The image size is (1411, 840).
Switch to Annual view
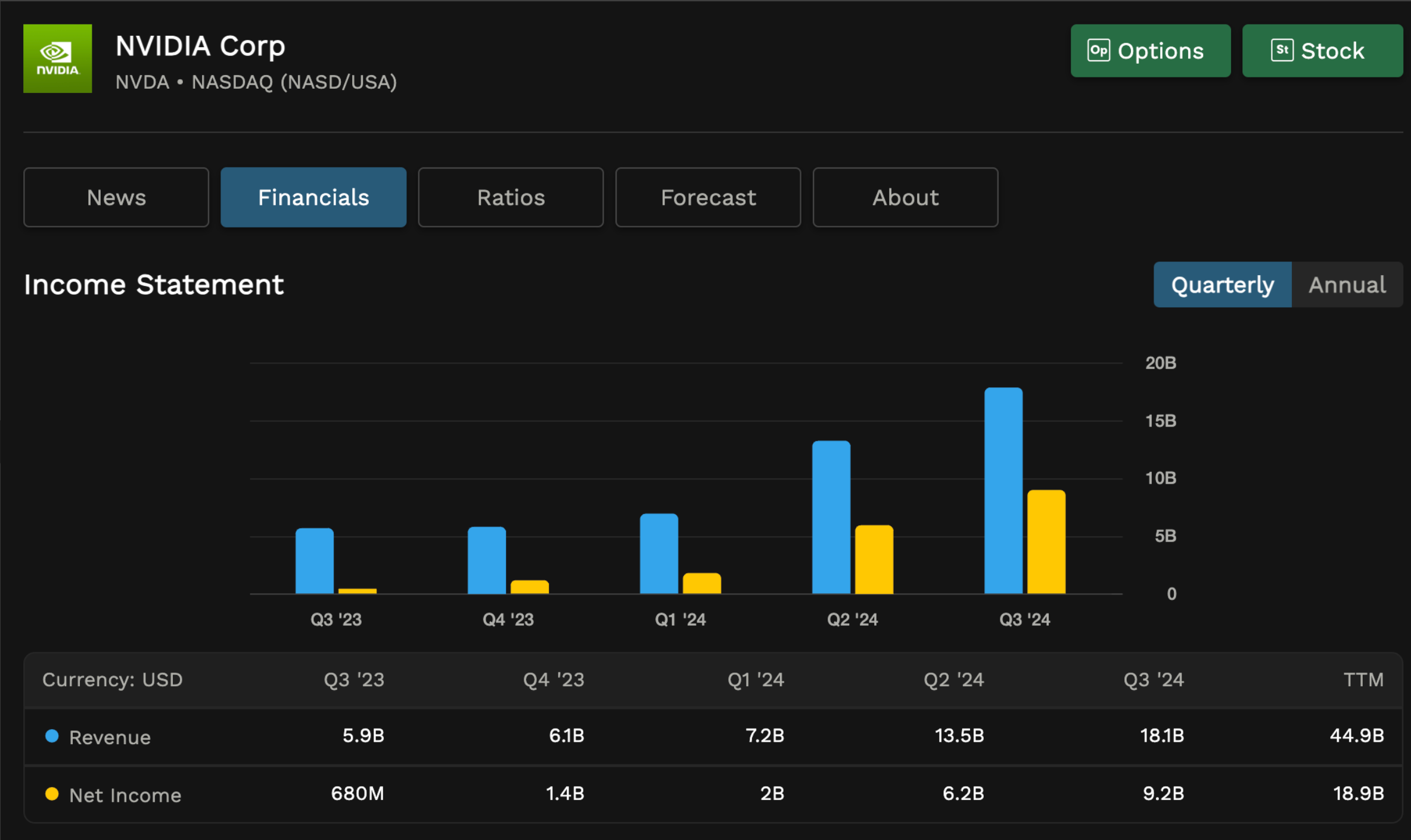coord(1347,285)
